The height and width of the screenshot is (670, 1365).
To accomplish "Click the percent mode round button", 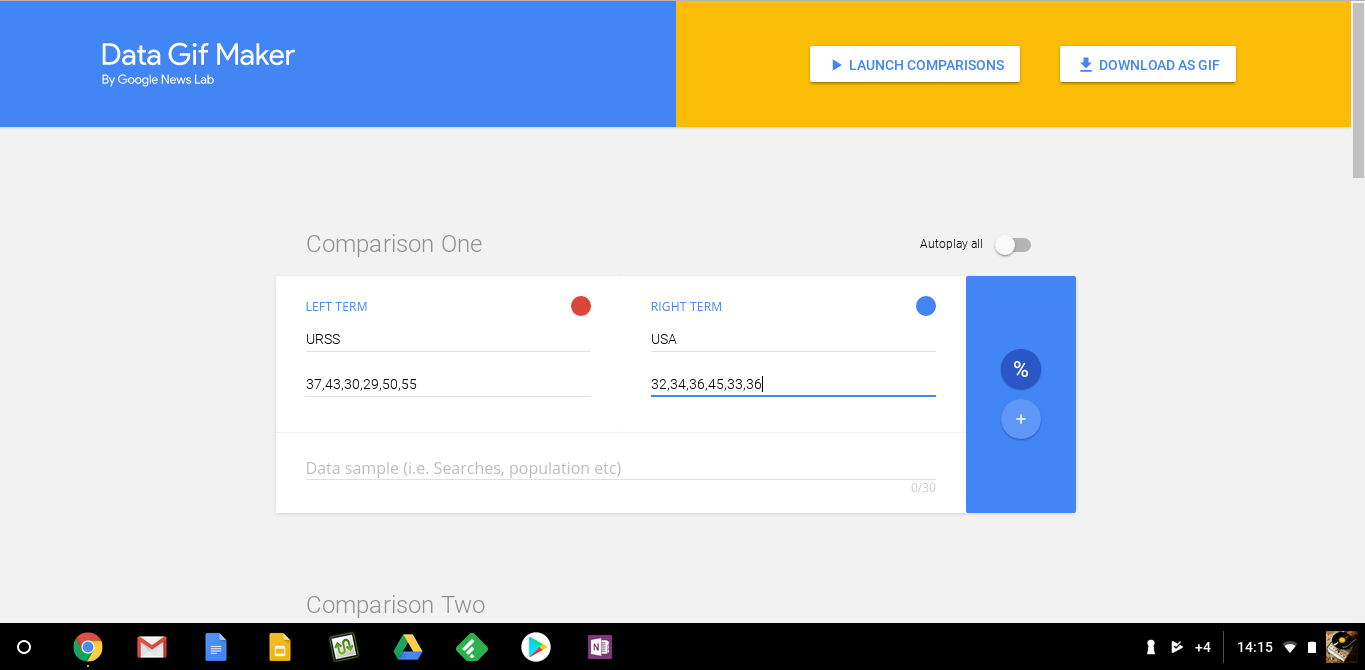I will [1020, 370].
